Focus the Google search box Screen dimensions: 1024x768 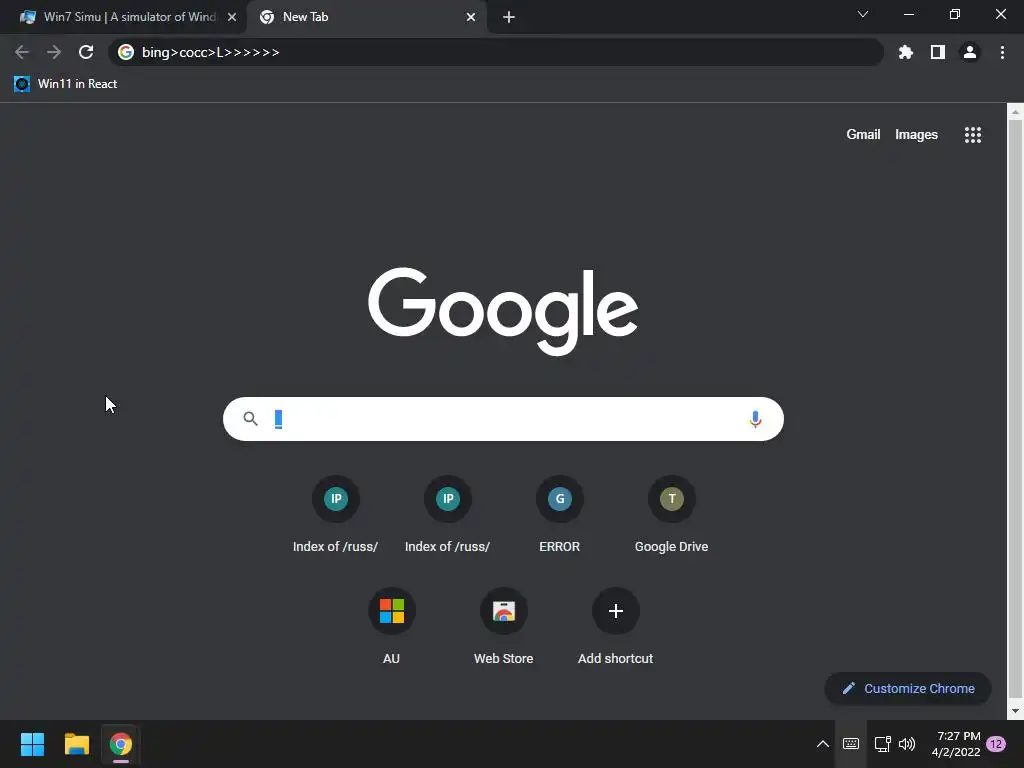(x=503, y=419)
